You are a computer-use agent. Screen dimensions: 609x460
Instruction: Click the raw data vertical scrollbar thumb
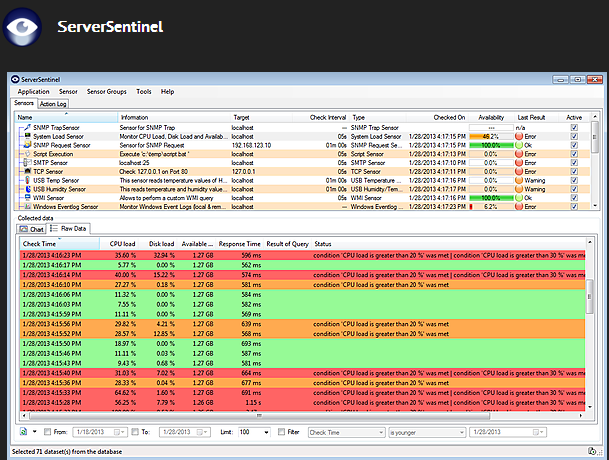pos(590,296)
